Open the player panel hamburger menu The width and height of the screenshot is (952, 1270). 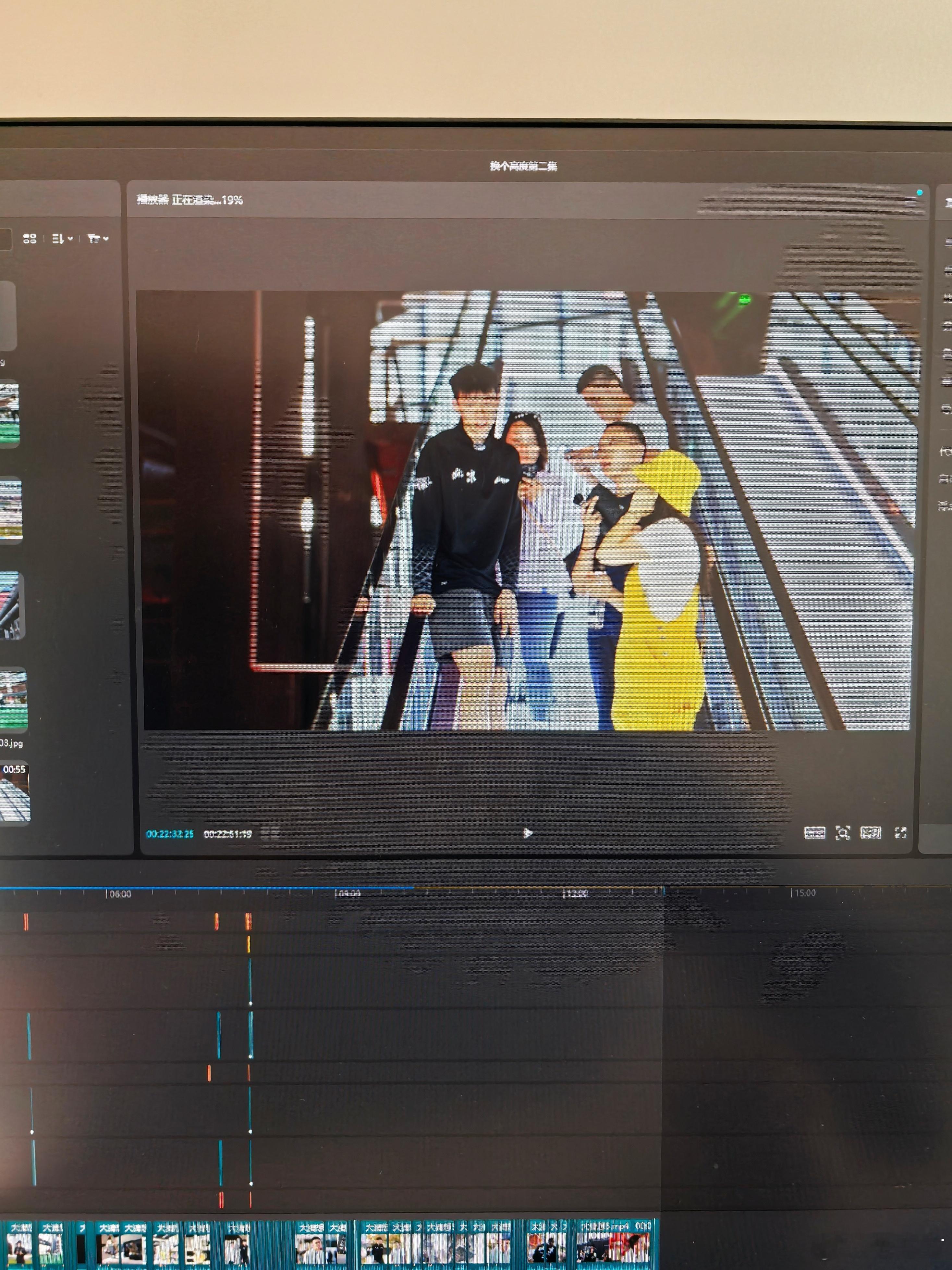pyautogui.click(x=909, y=202)
